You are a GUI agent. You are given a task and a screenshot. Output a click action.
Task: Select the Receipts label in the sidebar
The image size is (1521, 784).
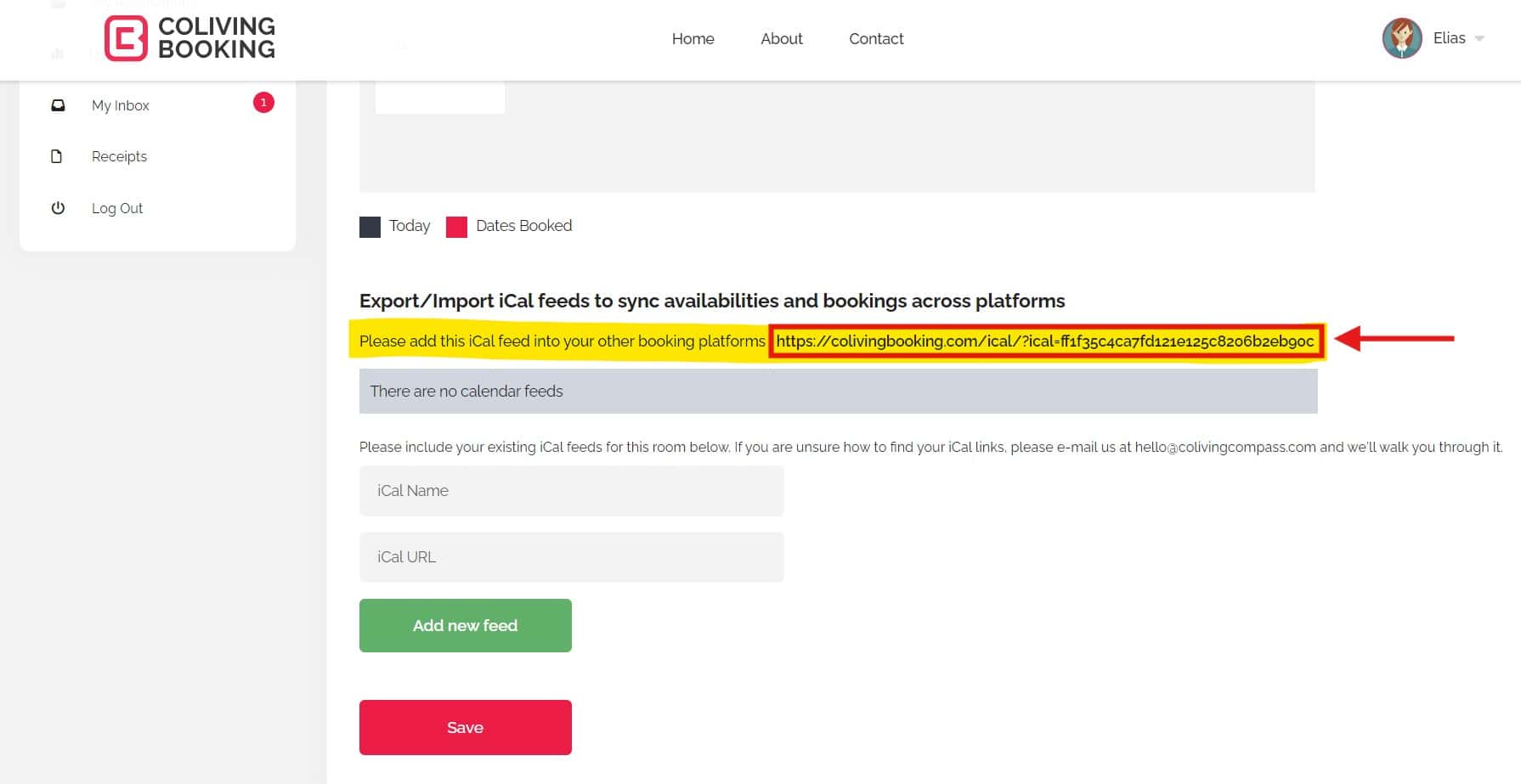[x=119, y=156]
